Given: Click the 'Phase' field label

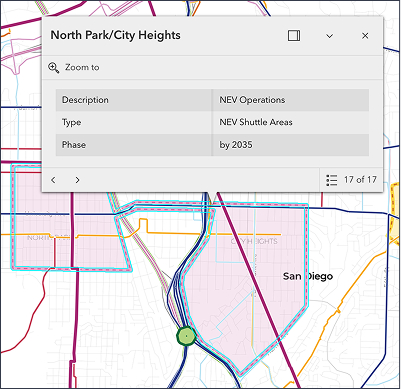Looking at the screenshot, I should (74, 145).
